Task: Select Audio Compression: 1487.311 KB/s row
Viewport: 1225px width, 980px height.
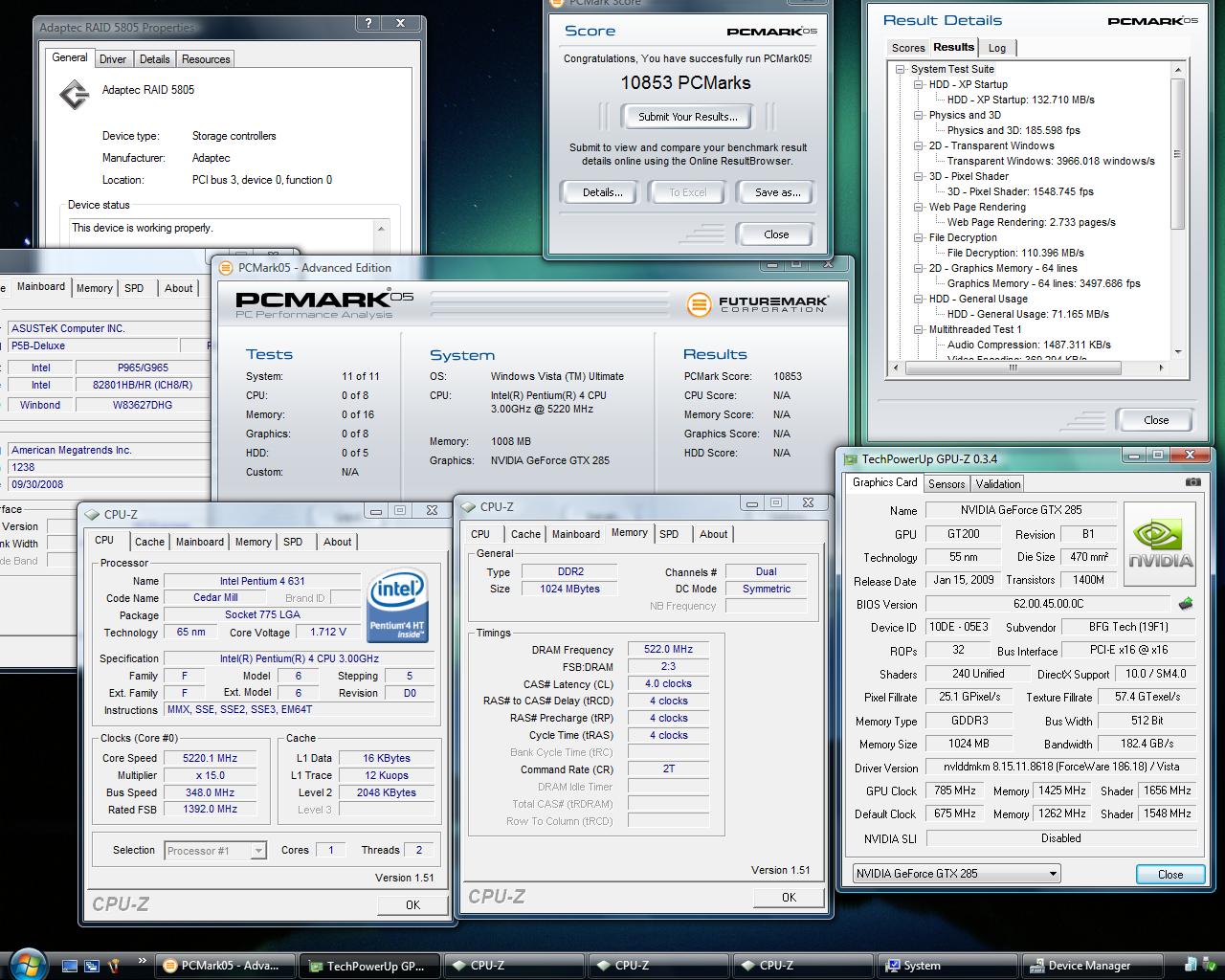Action: click(x=1029, y=345)
